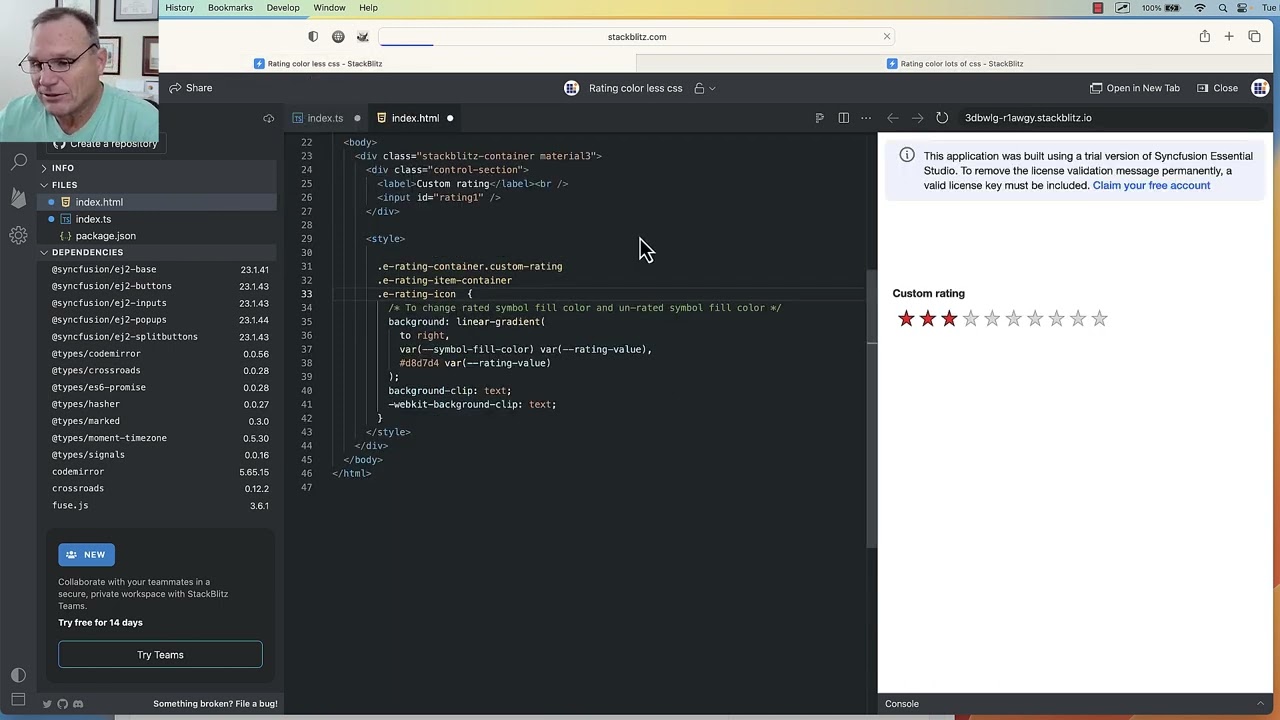Click the preview URL field

(x=1110, y=118)
